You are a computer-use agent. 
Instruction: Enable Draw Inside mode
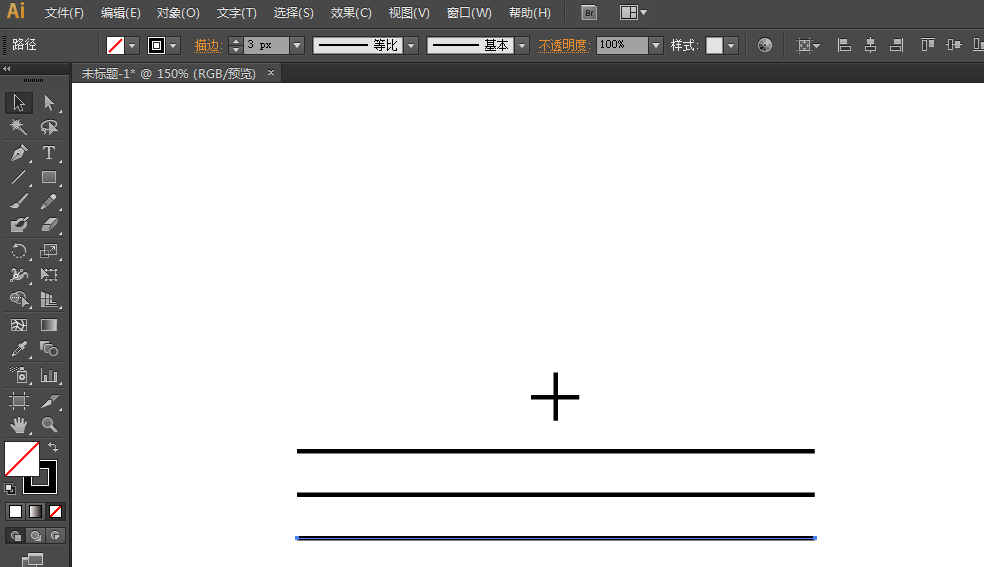click(55, 536)
